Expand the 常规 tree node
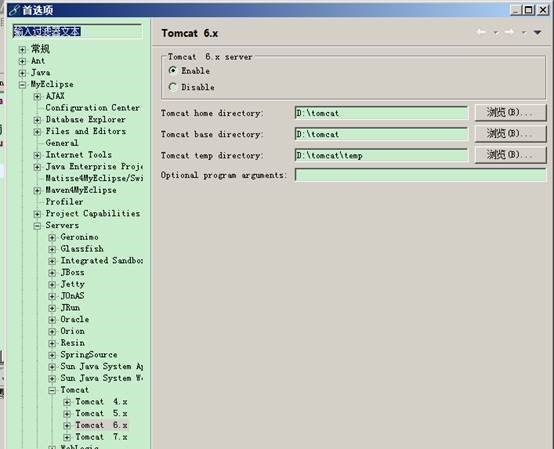 click(x=22, y=49)
